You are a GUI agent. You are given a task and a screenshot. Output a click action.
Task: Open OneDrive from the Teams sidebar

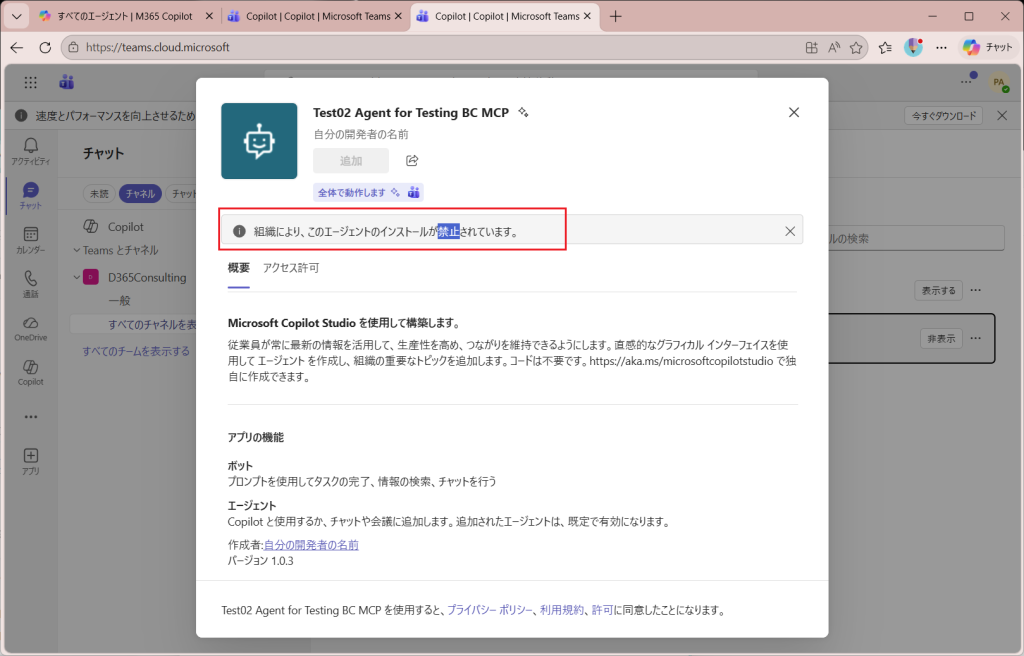30,328
